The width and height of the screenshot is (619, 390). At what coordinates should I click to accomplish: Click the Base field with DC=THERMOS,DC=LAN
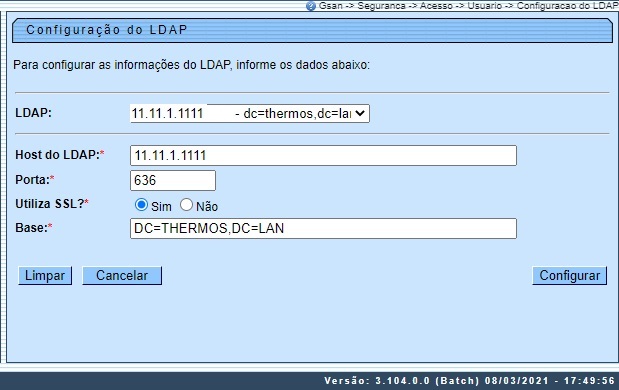(323, 229)
